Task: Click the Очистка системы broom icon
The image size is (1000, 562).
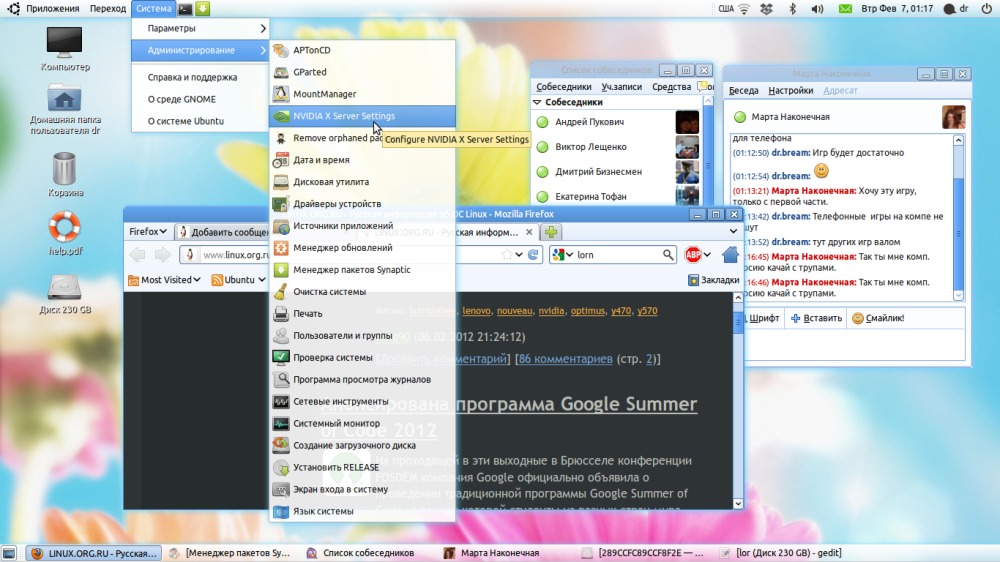Action: pyautogui.click(x=281, y=292)
